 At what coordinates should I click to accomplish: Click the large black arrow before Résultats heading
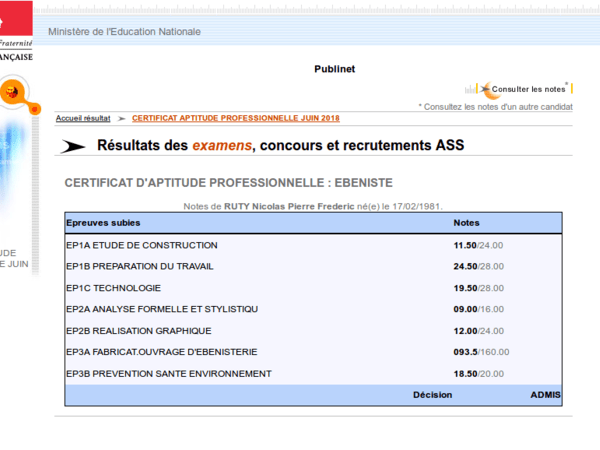pyautogui.click(x=74, y=146)
